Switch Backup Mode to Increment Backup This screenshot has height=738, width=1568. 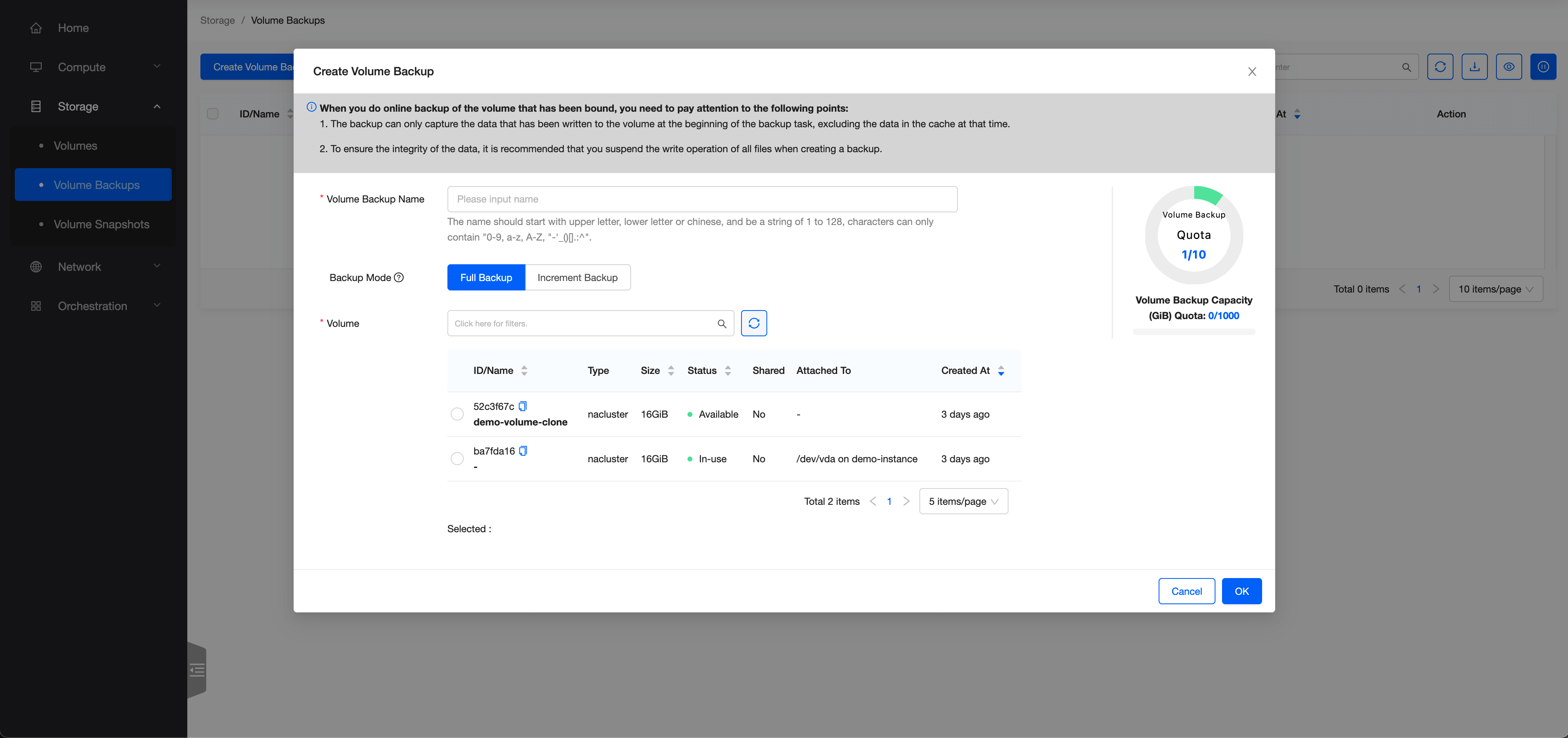[577, 278]
